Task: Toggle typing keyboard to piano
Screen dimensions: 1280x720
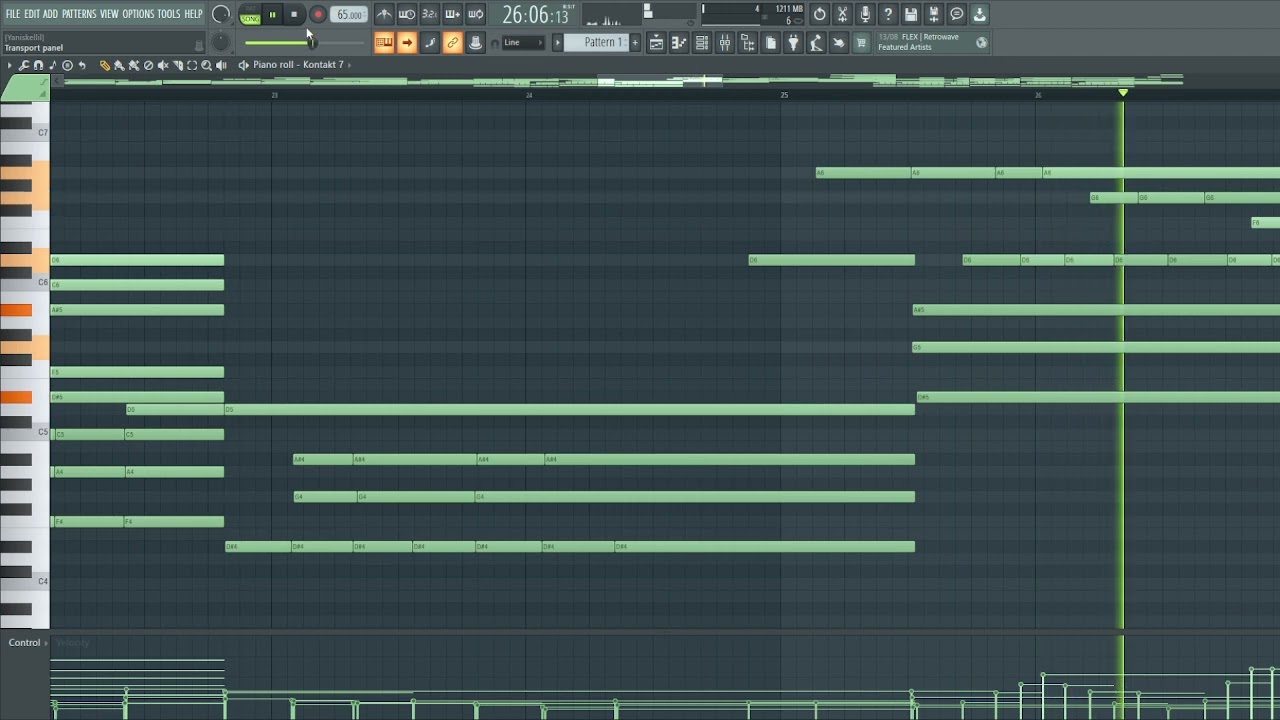Action: (384, 42)
